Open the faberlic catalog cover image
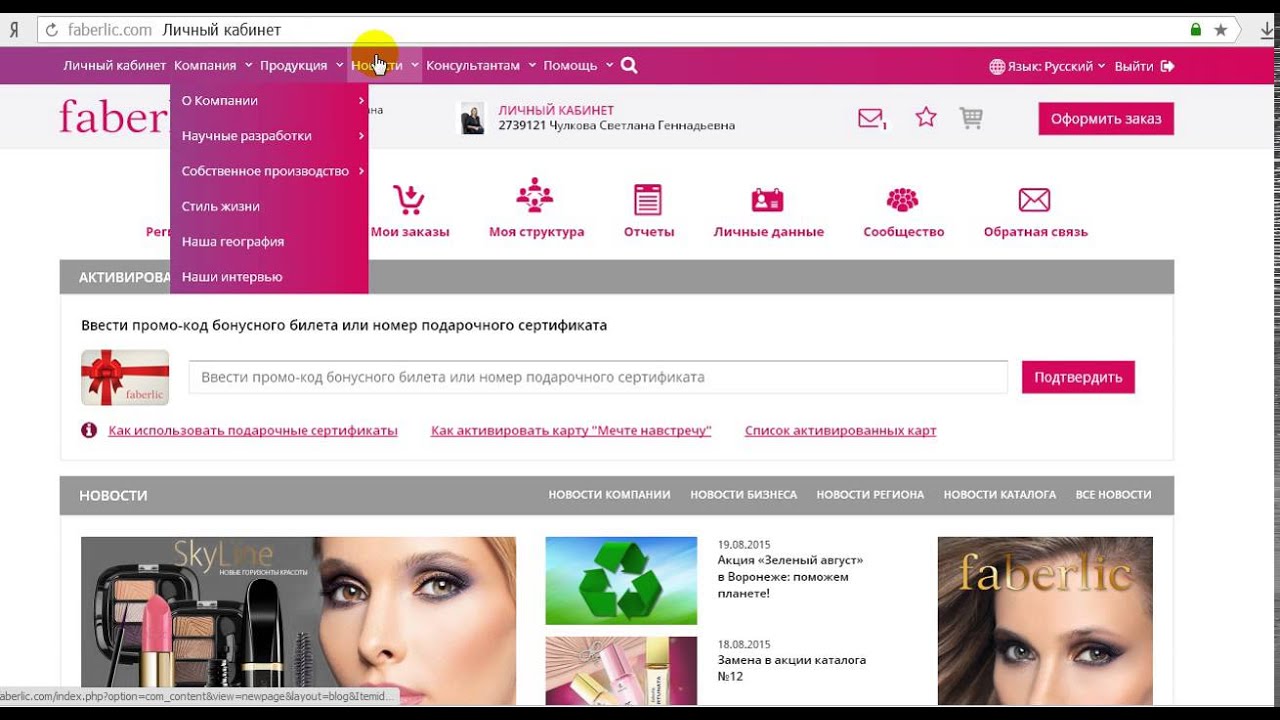This screenshot has height=720, width=1280. [1045, 621]
